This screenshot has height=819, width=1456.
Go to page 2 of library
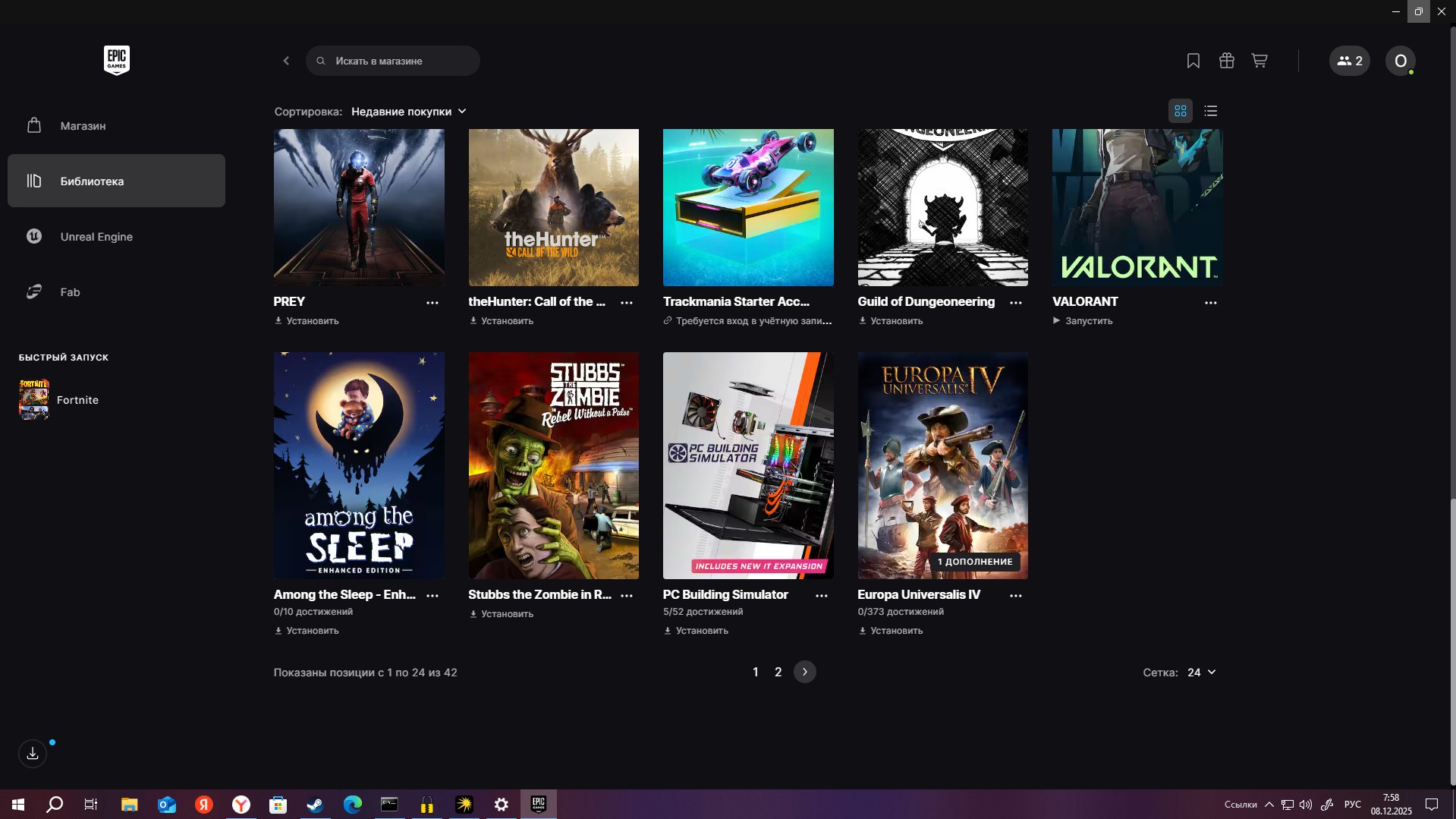click(x=778, y=673)
